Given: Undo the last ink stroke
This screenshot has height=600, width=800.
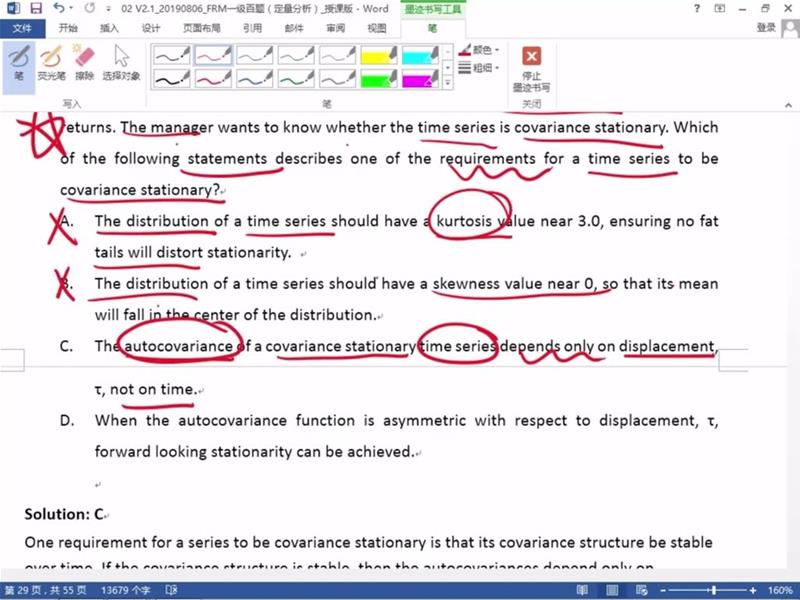Looking at the screenshot, I should click(x=59, y=8).
